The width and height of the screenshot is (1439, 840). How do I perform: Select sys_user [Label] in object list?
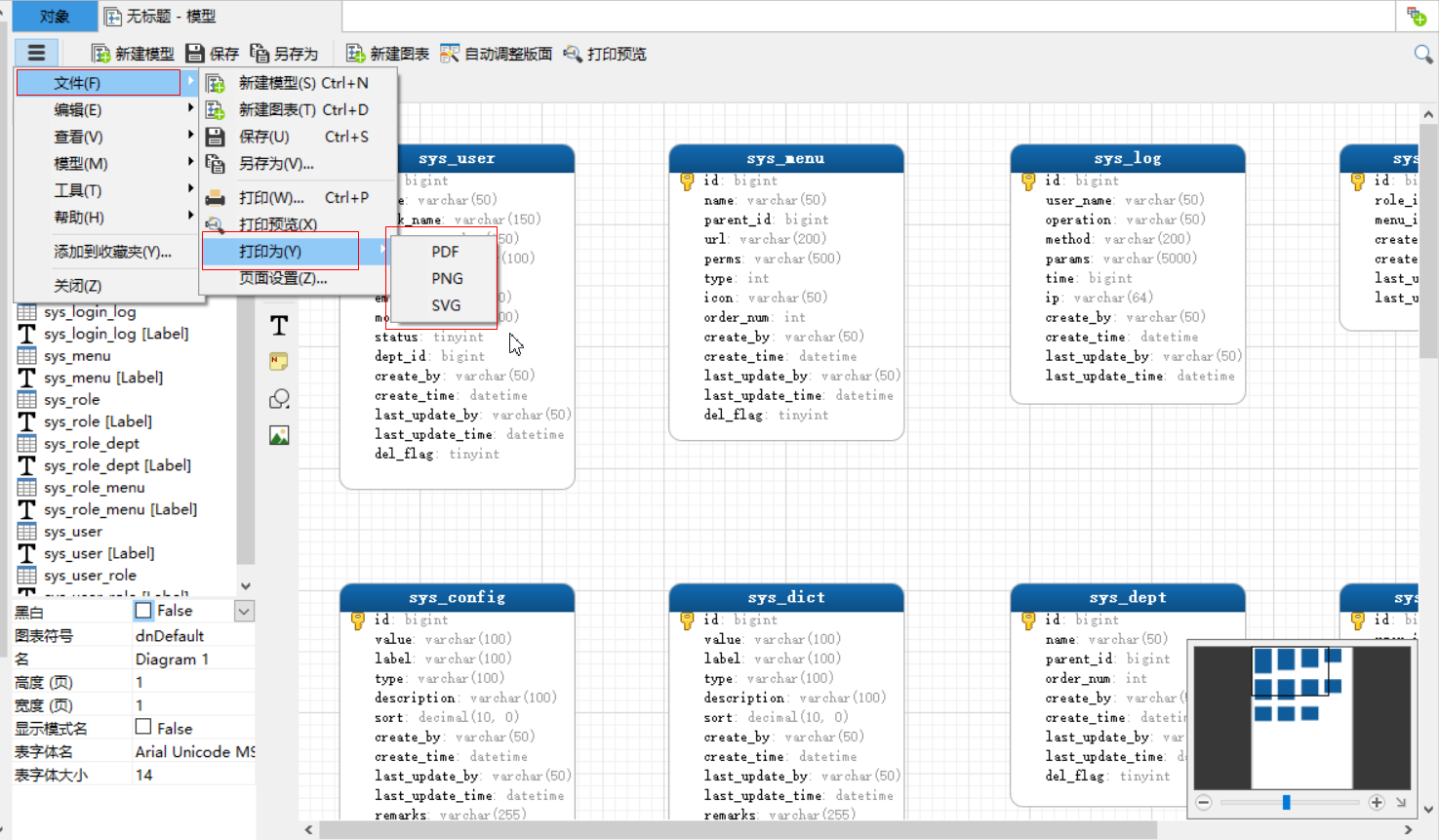100,553
